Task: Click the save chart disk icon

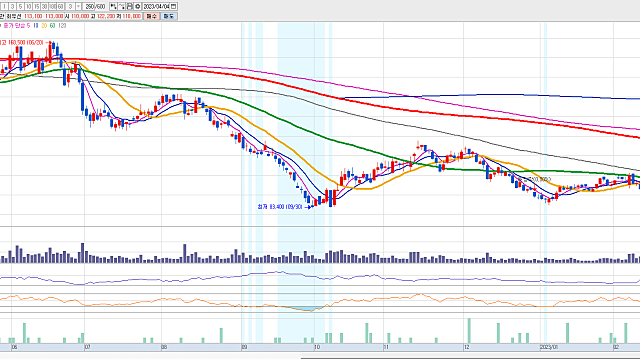Action: click(129, 7)
